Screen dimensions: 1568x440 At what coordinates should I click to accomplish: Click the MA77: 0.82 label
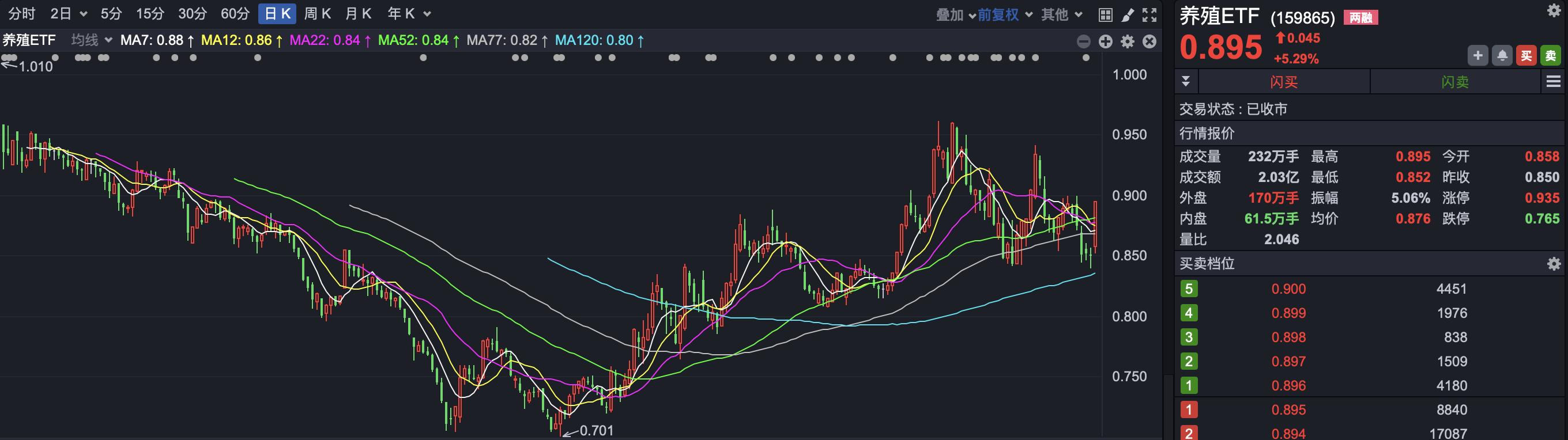(x=508, y=41)
